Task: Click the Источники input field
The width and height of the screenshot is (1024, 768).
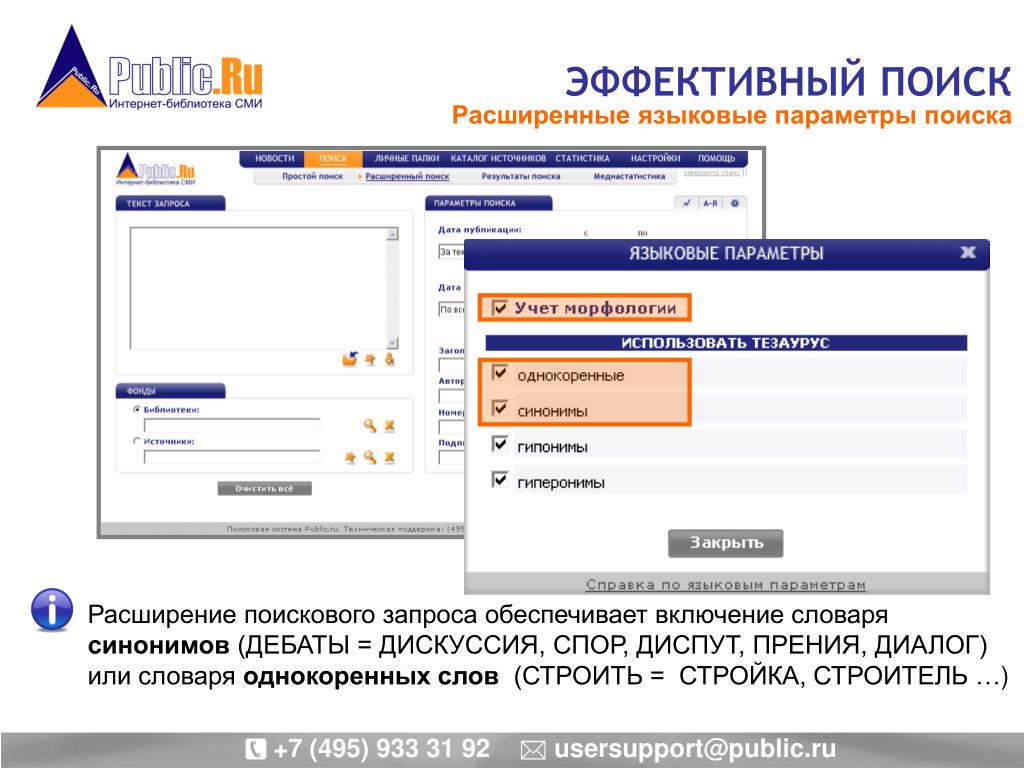Action: pyautogui.click(x=232, y=457)
